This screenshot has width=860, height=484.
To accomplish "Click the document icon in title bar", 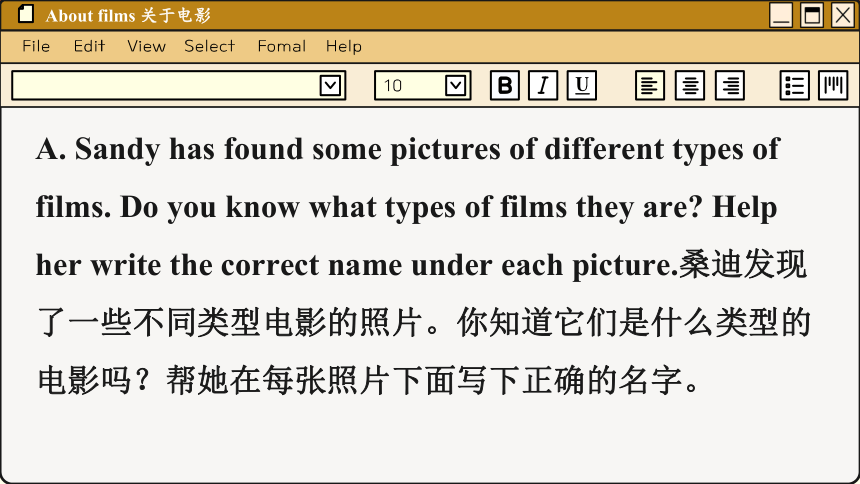I will pyautogui.click(x=25, y=14).
